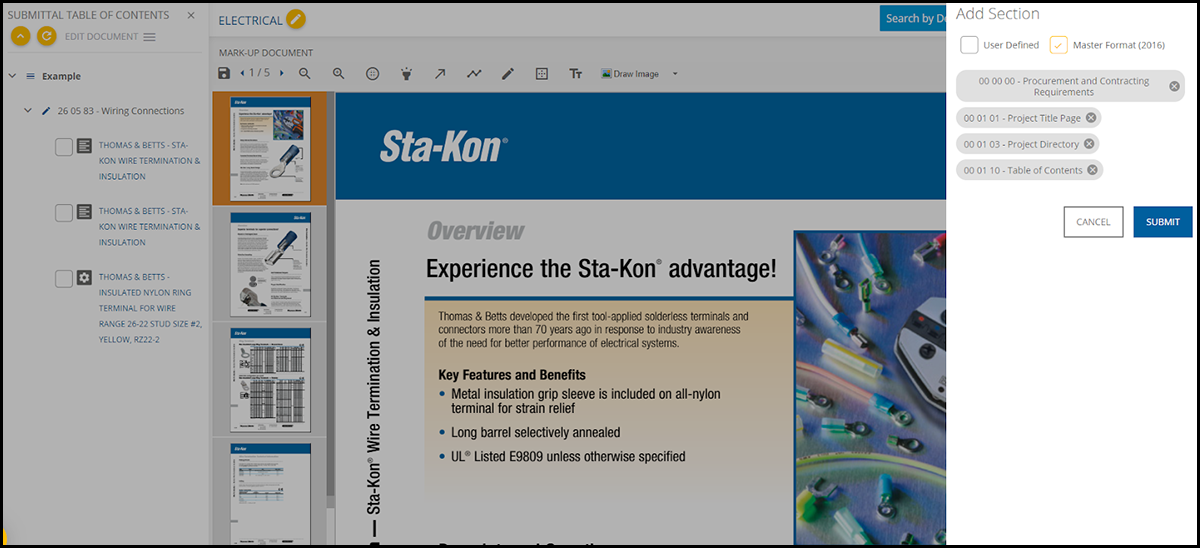Click the Draw Image tool
The image size is (1200, 548).
(629, 73)
